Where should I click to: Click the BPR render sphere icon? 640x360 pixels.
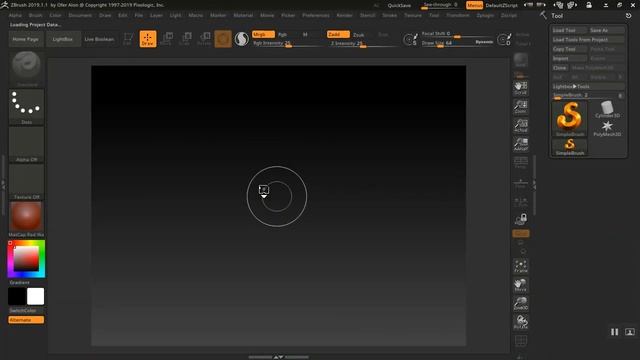coord(521,60)
